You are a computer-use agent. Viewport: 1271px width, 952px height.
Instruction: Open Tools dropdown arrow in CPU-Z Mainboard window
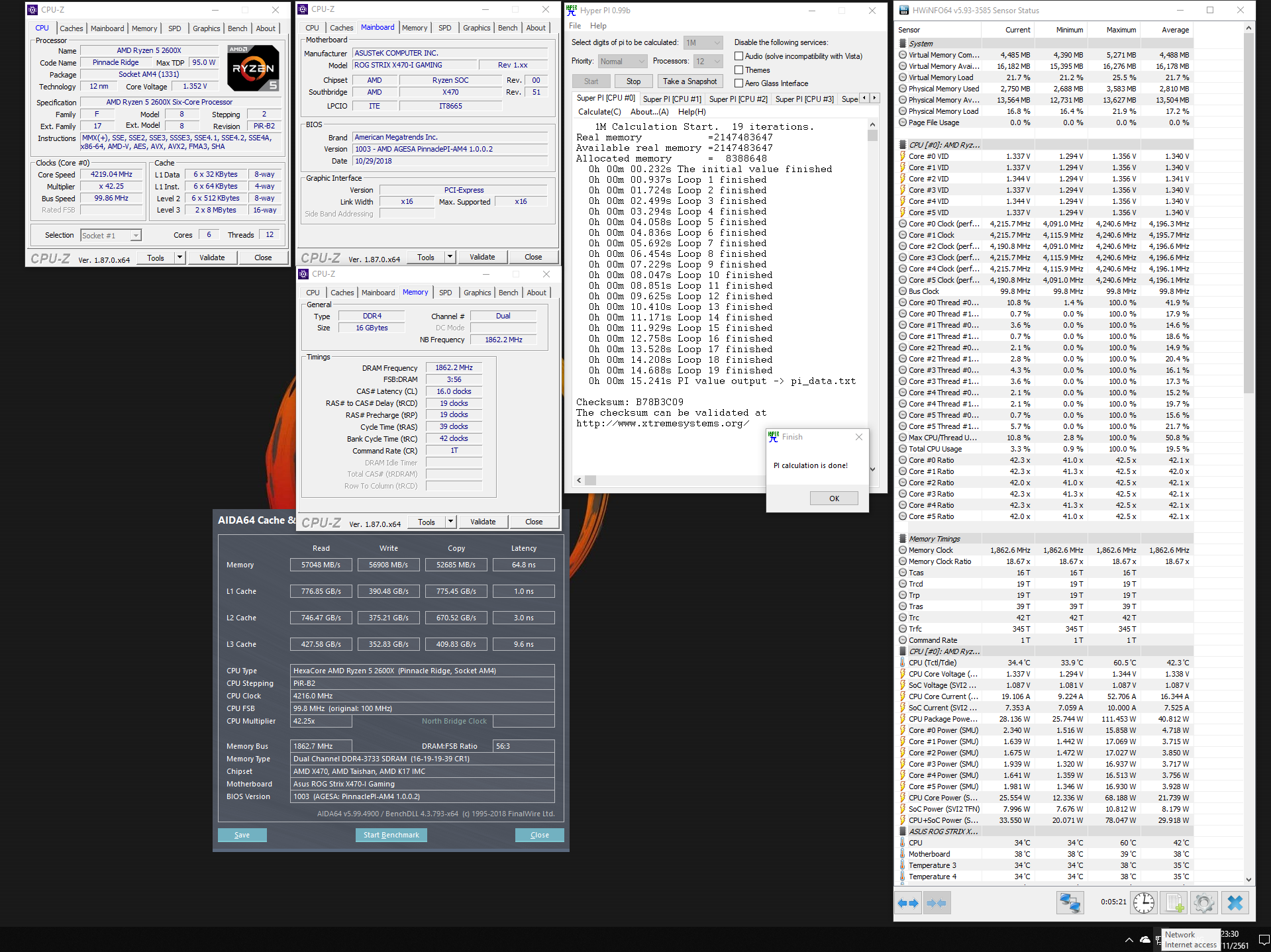pyautogui.click(x=450, y=257)
